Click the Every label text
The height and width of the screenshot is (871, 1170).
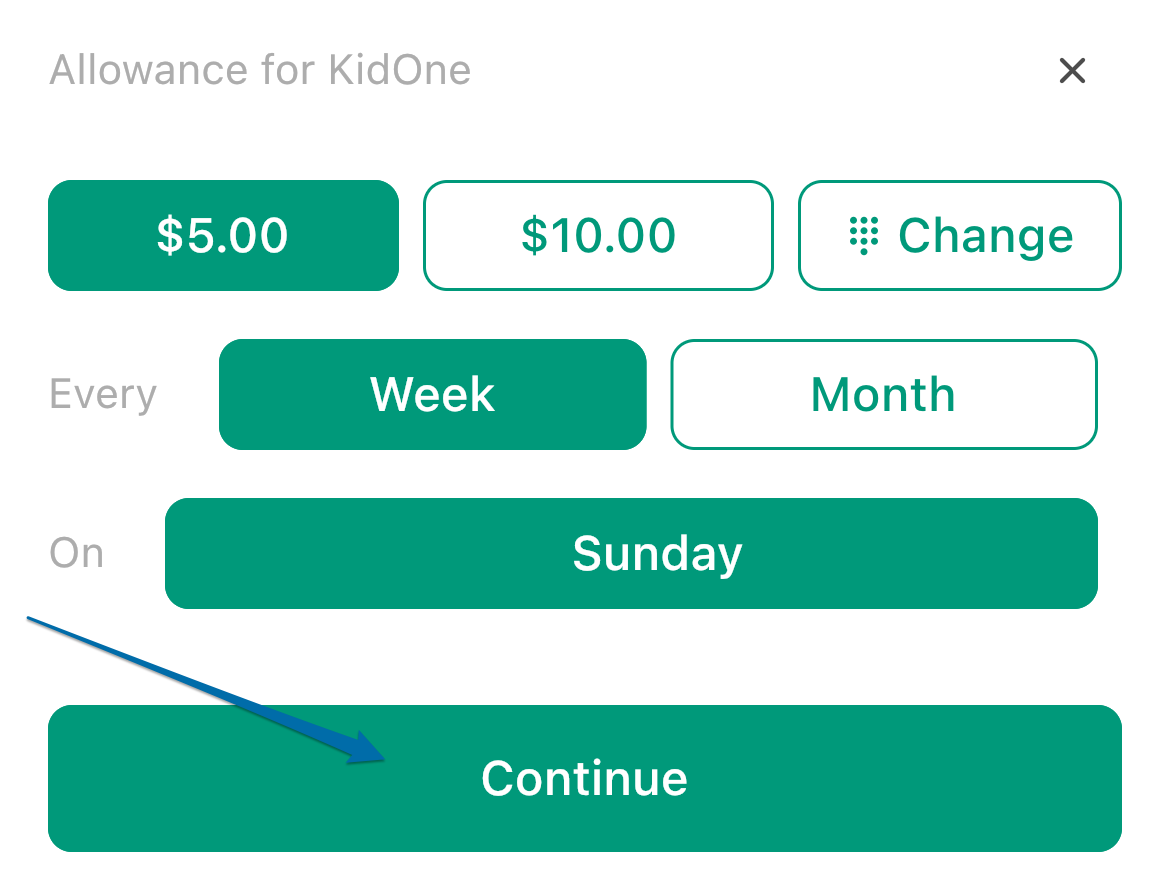pos(103,394)
